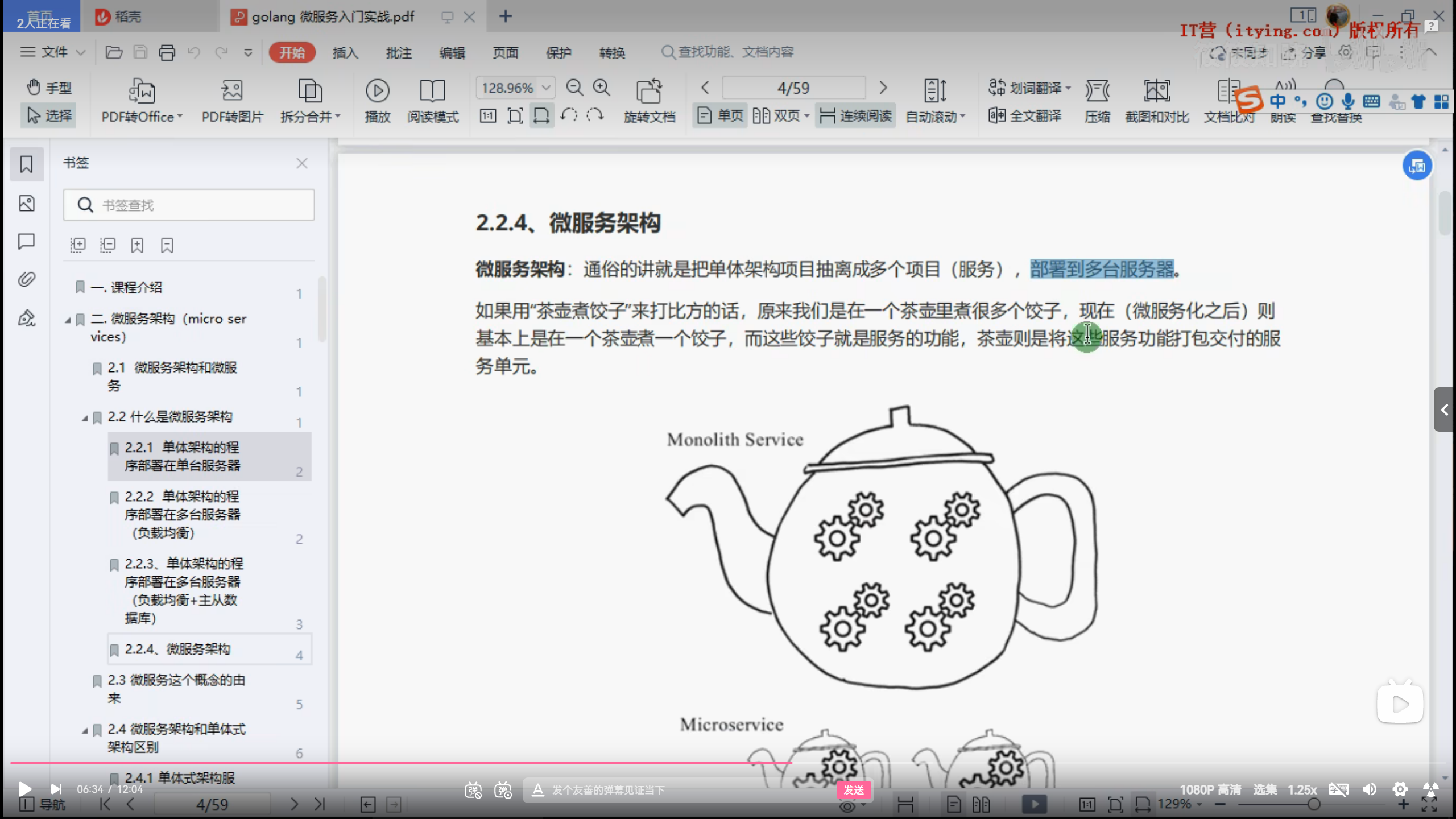This screenshot has width=1456, height=819.
Task: Click the search box 查找功能、文档内容
Action: coord(728,52)
